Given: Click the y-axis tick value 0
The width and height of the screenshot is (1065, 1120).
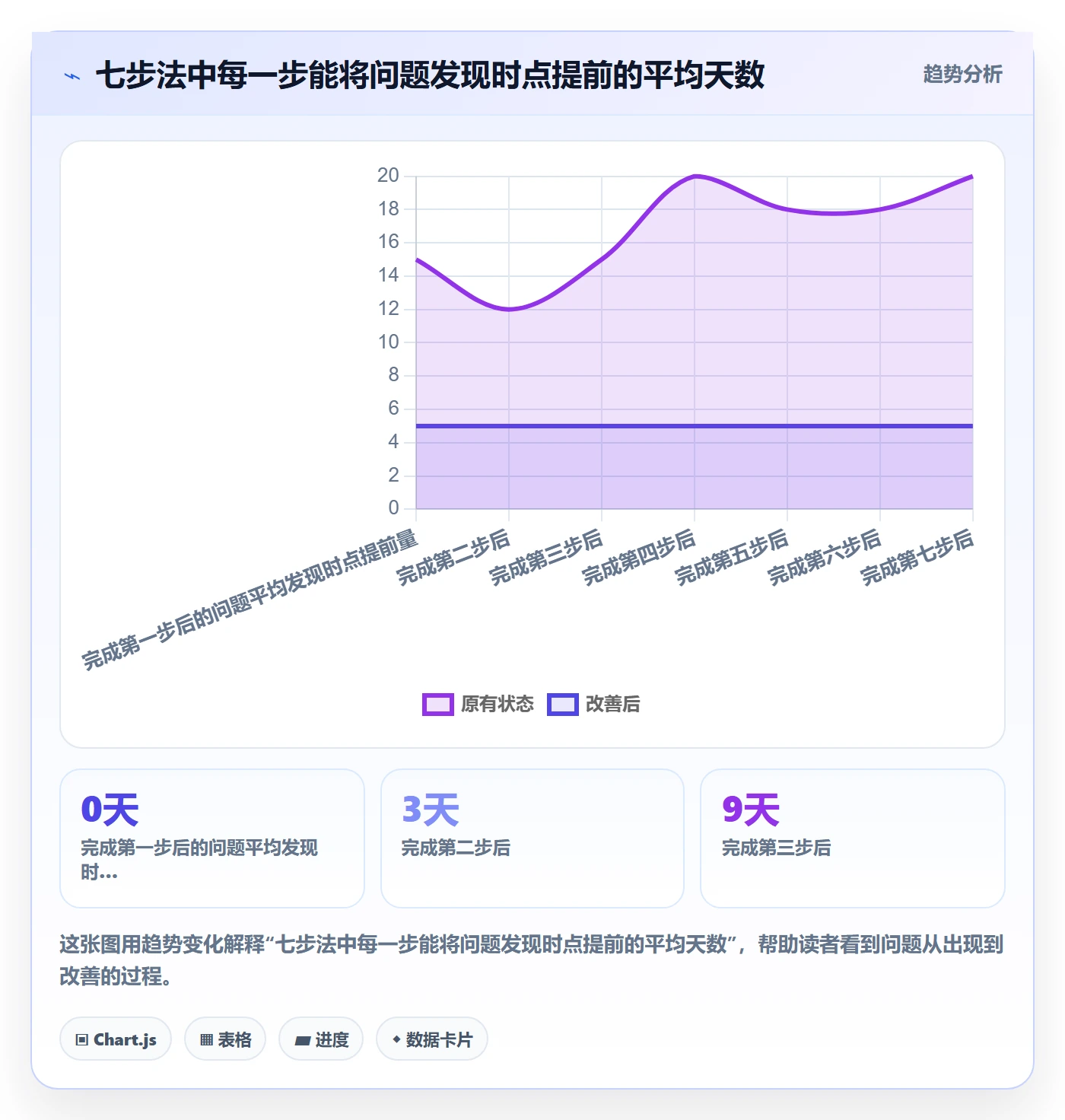Looking at the screenshot, I should 393,508.
